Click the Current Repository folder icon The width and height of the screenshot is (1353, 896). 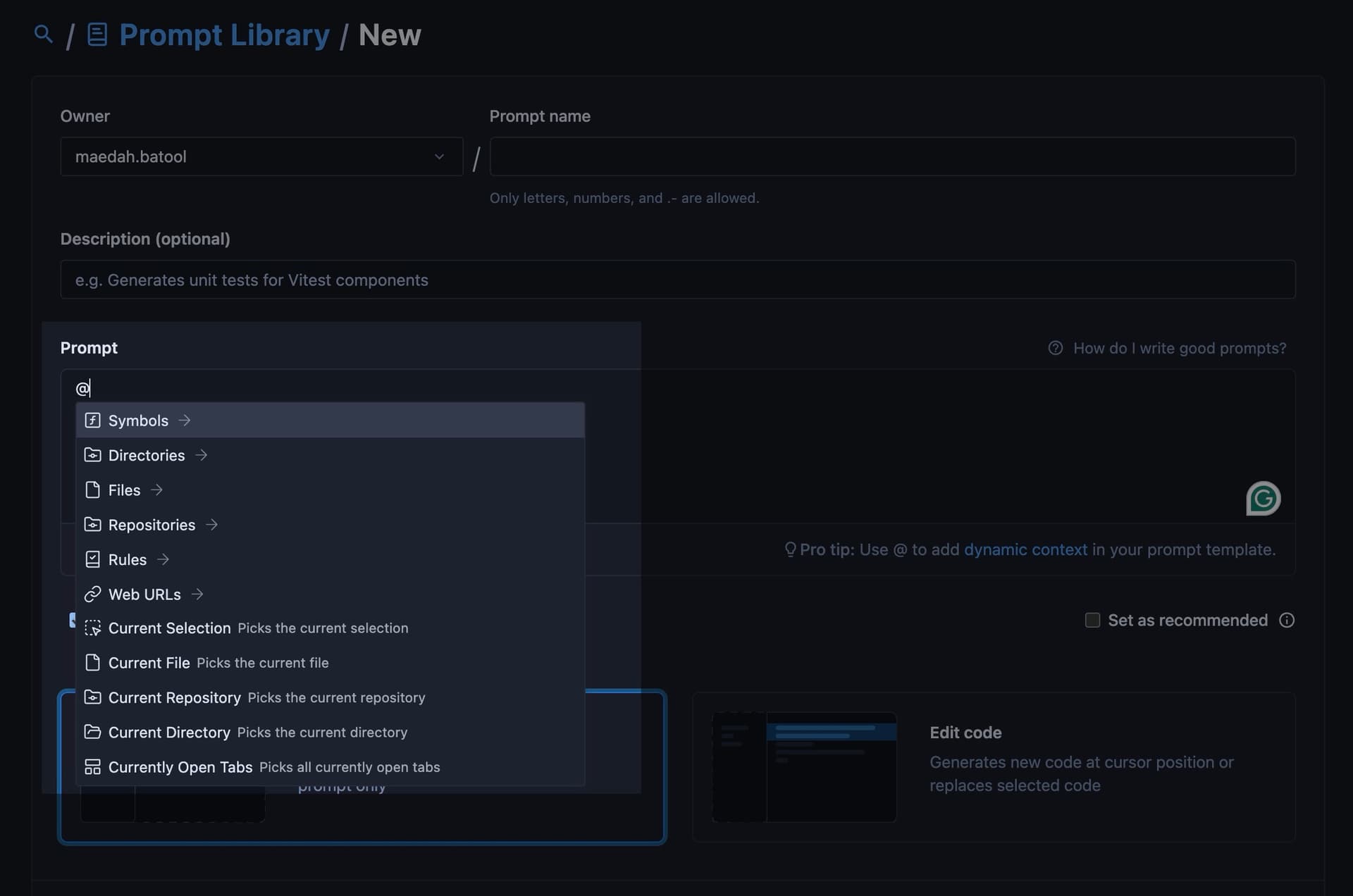tap(92, 697)
